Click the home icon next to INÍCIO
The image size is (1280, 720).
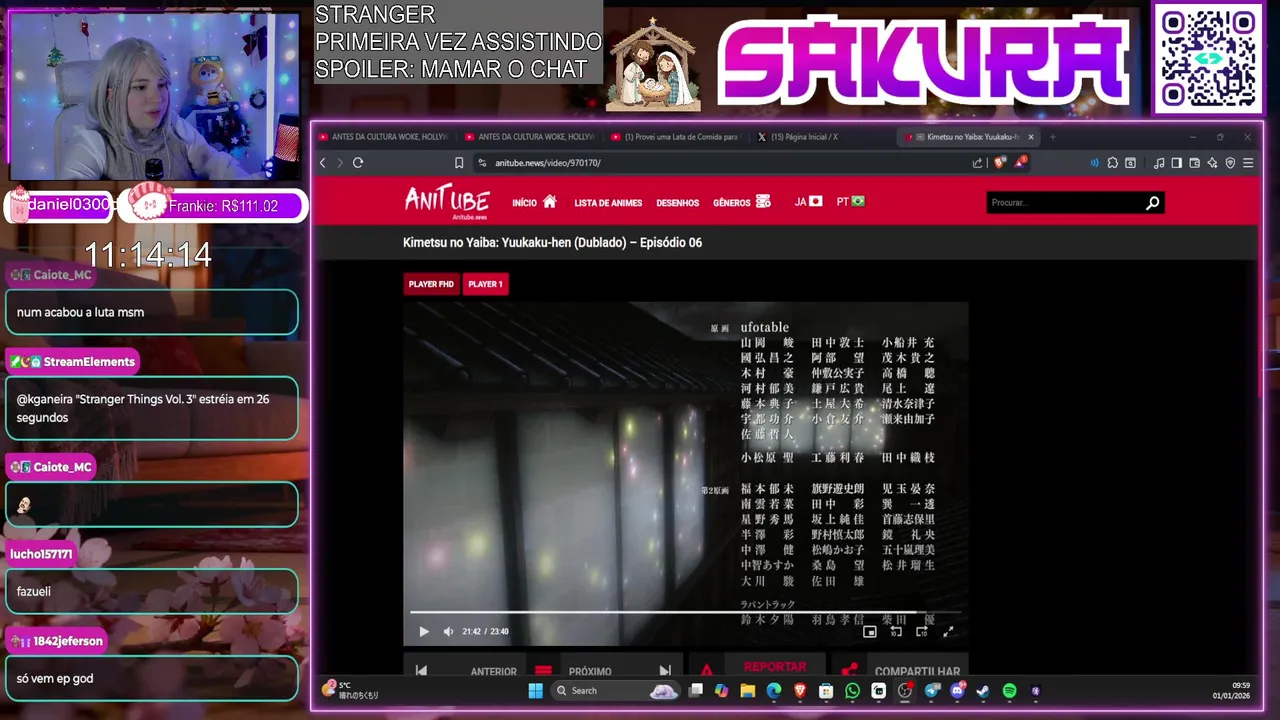tap(549, 202)
